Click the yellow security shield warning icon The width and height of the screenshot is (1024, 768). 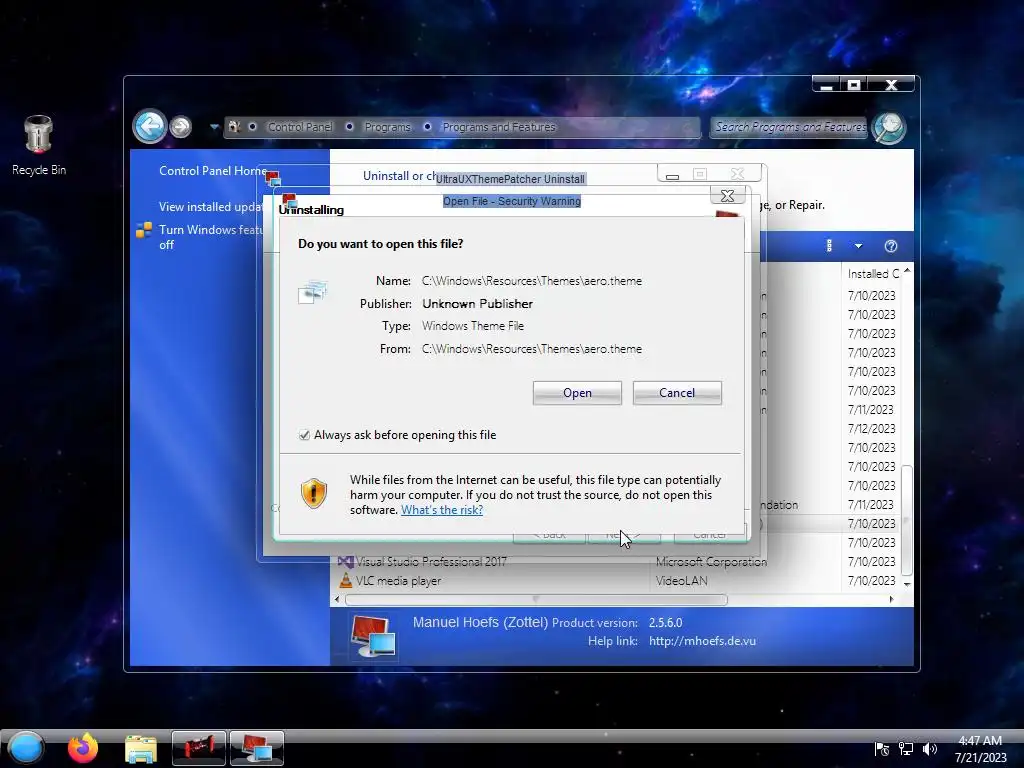(313, 493)
